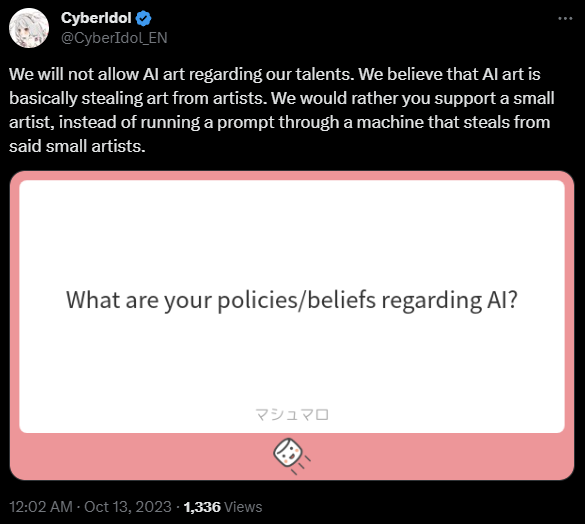Click the pink top border of the card
585x524 pixels.
(292, 176)
